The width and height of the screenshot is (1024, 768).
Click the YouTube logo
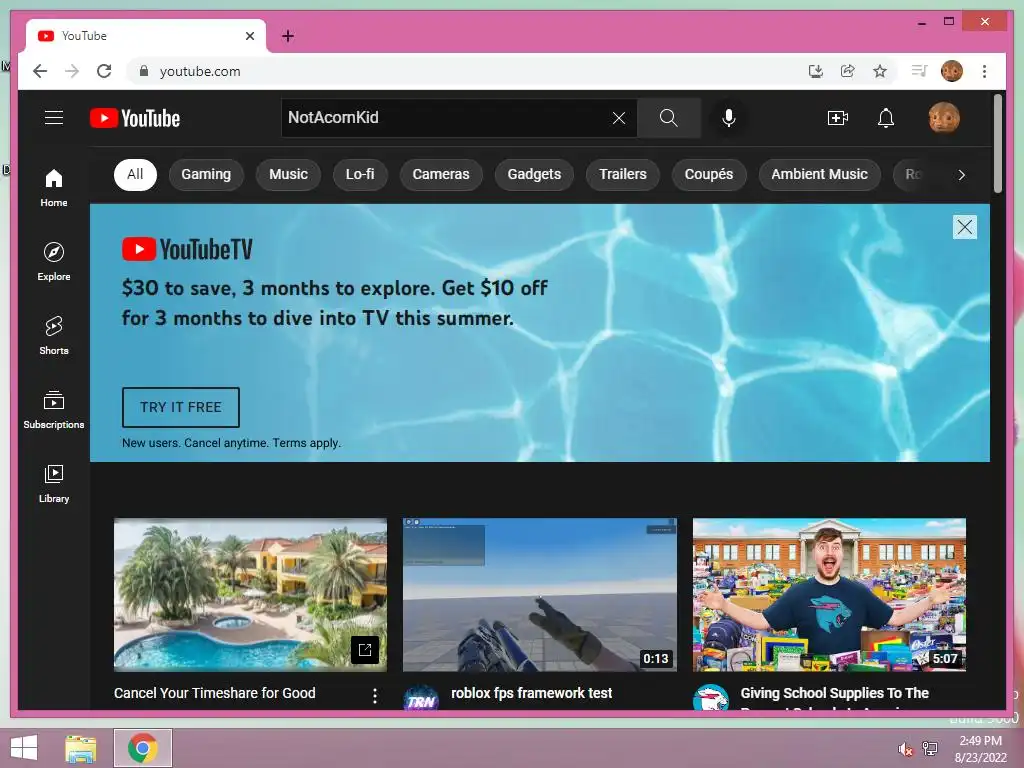point(135,118)
